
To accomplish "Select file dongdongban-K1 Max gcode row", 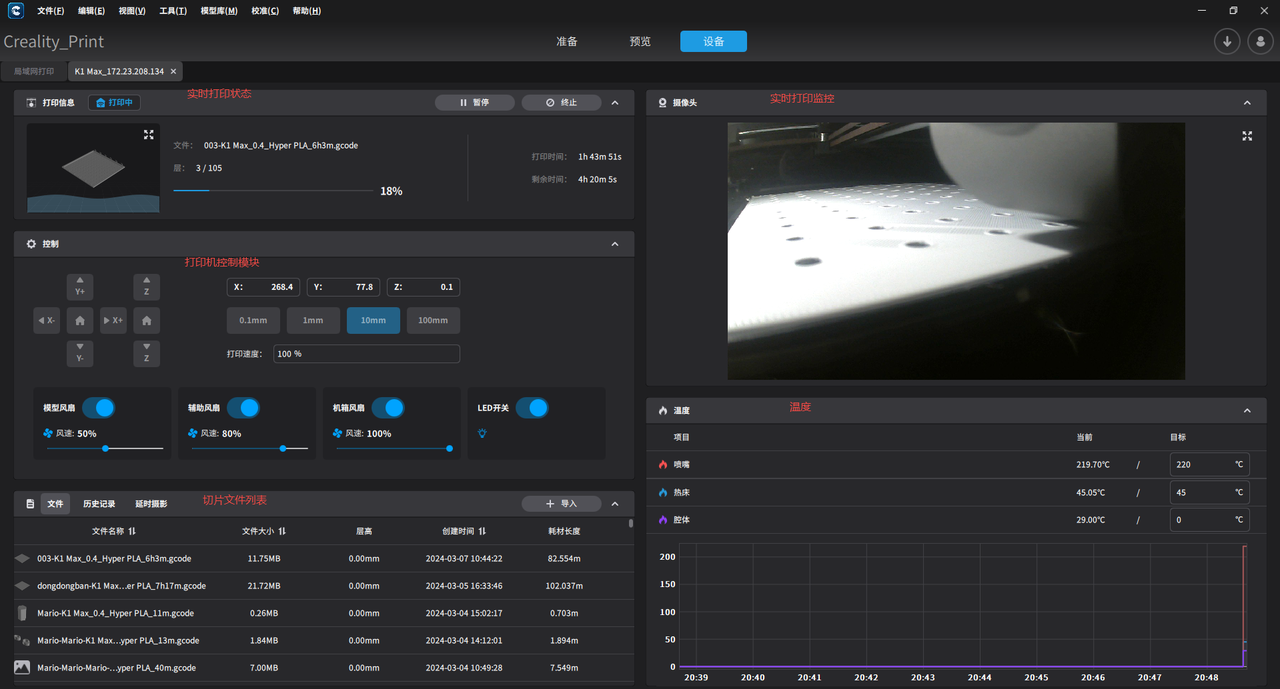I will [323, 586].
